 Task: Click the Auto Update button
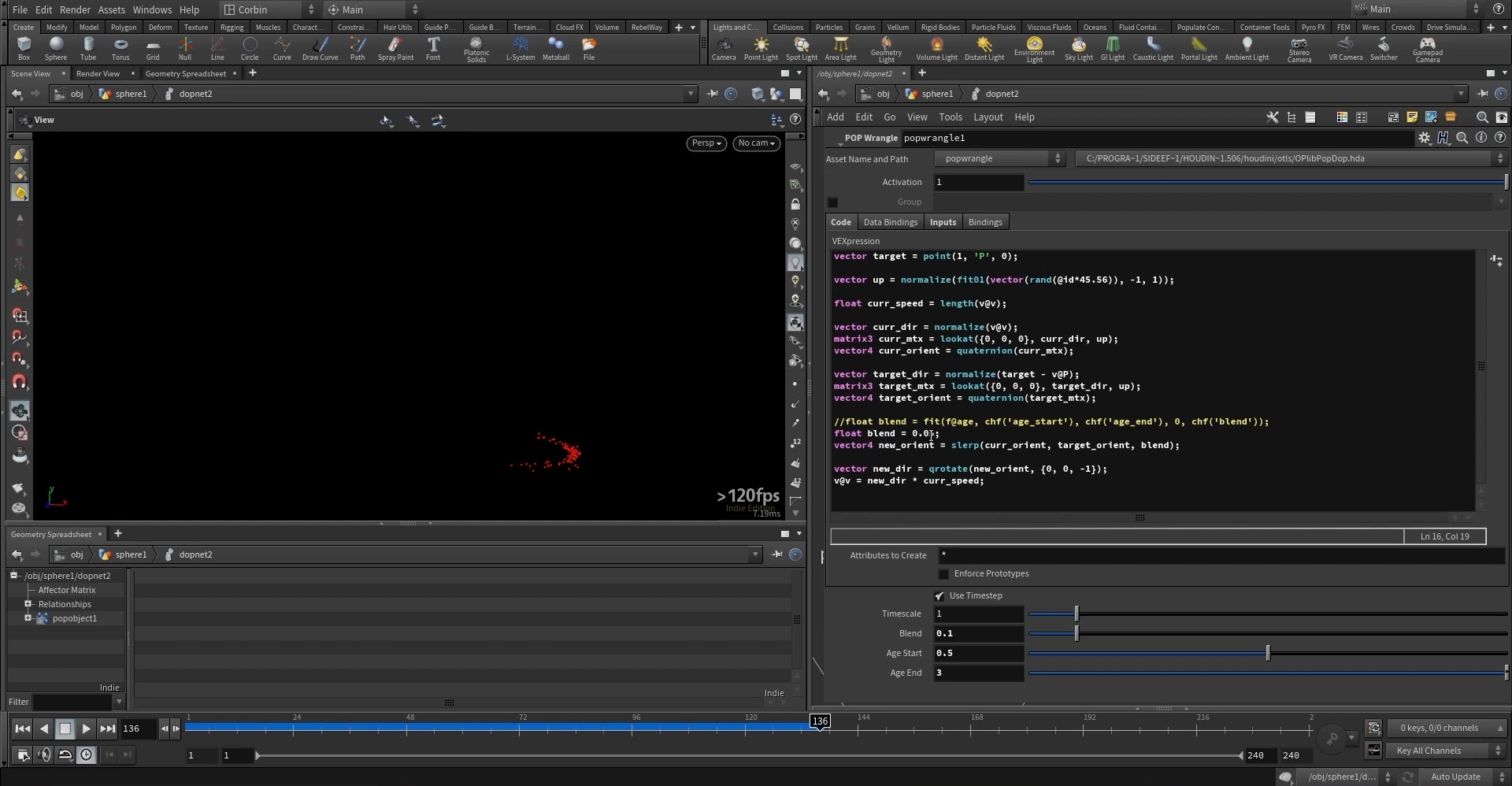coord(1455,777)
